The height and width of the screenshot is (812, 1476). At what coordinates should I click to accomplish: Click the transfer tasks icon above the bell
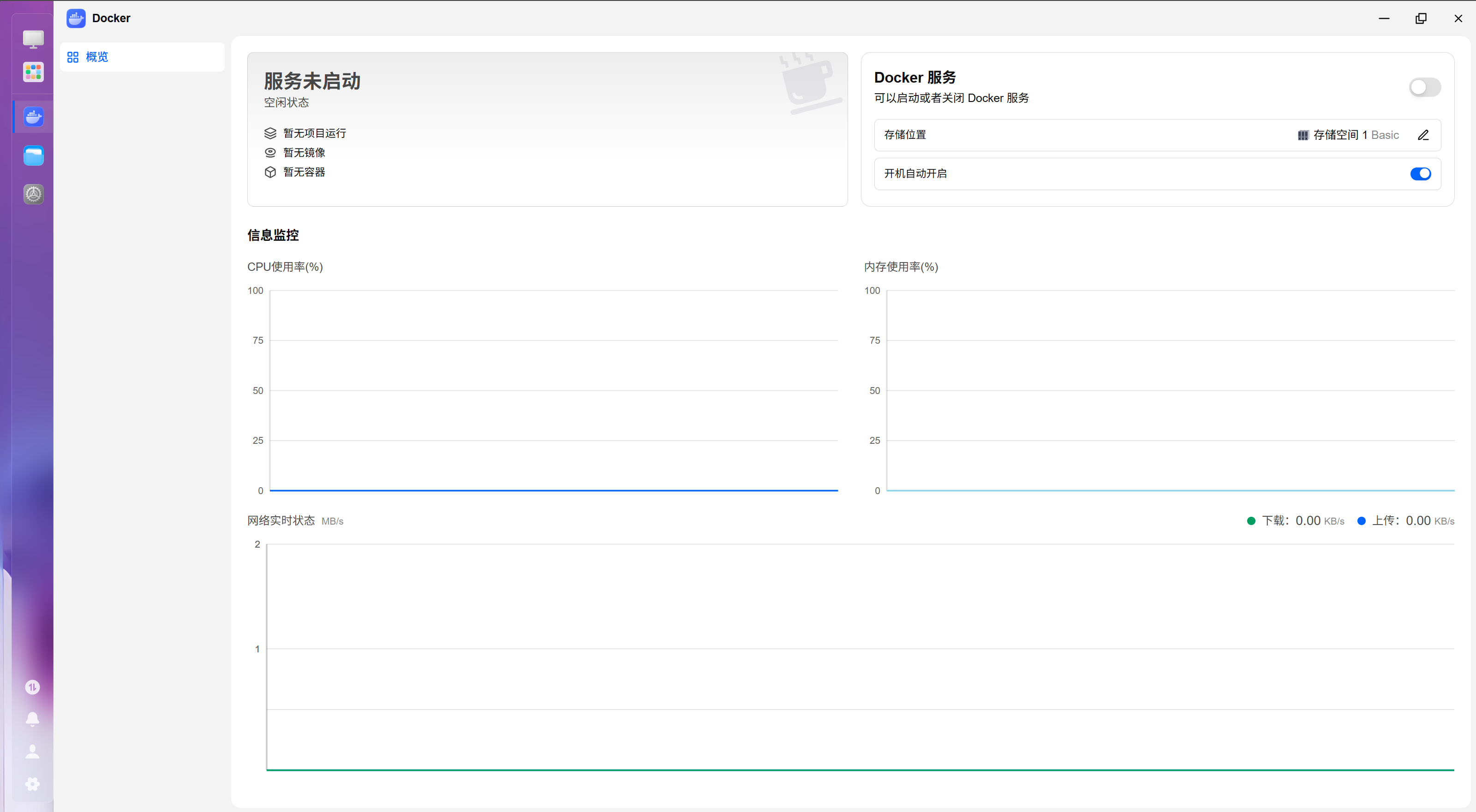pos(33,687)
